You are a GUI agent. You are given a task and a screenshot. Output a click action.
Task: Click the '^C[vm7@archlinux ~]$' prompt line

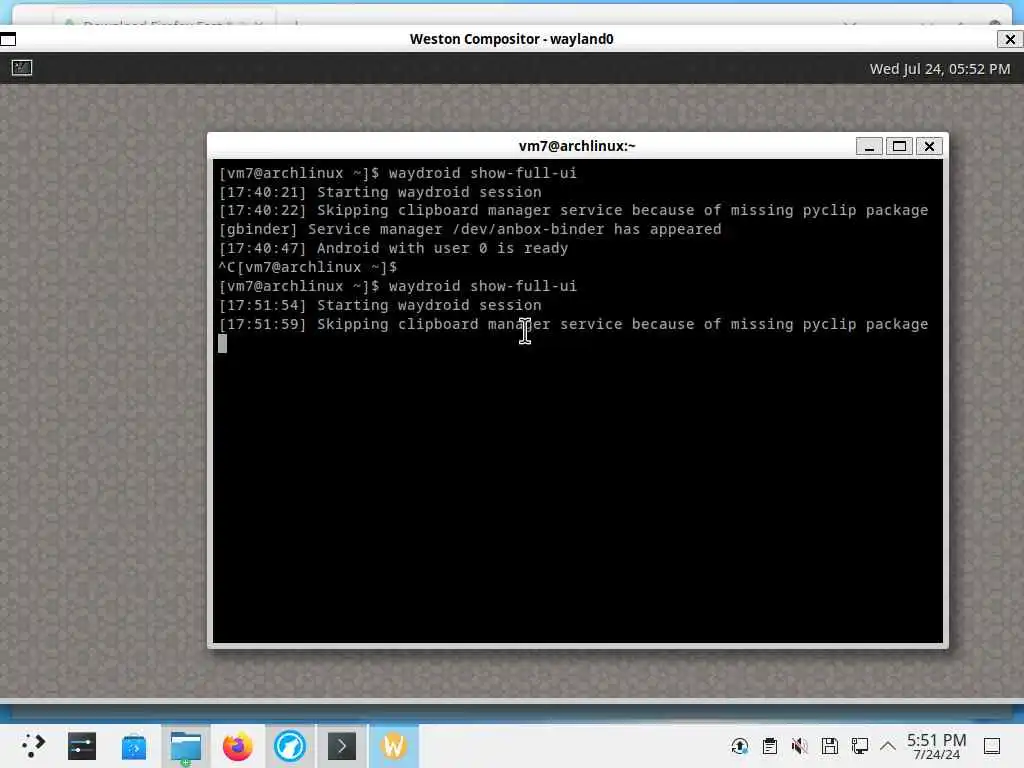point(308,267)
